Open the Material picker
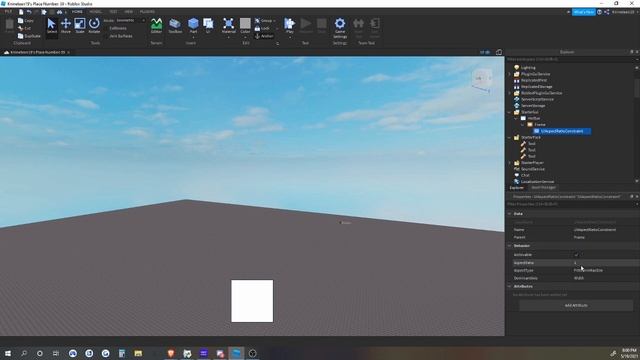 point(229,26)
